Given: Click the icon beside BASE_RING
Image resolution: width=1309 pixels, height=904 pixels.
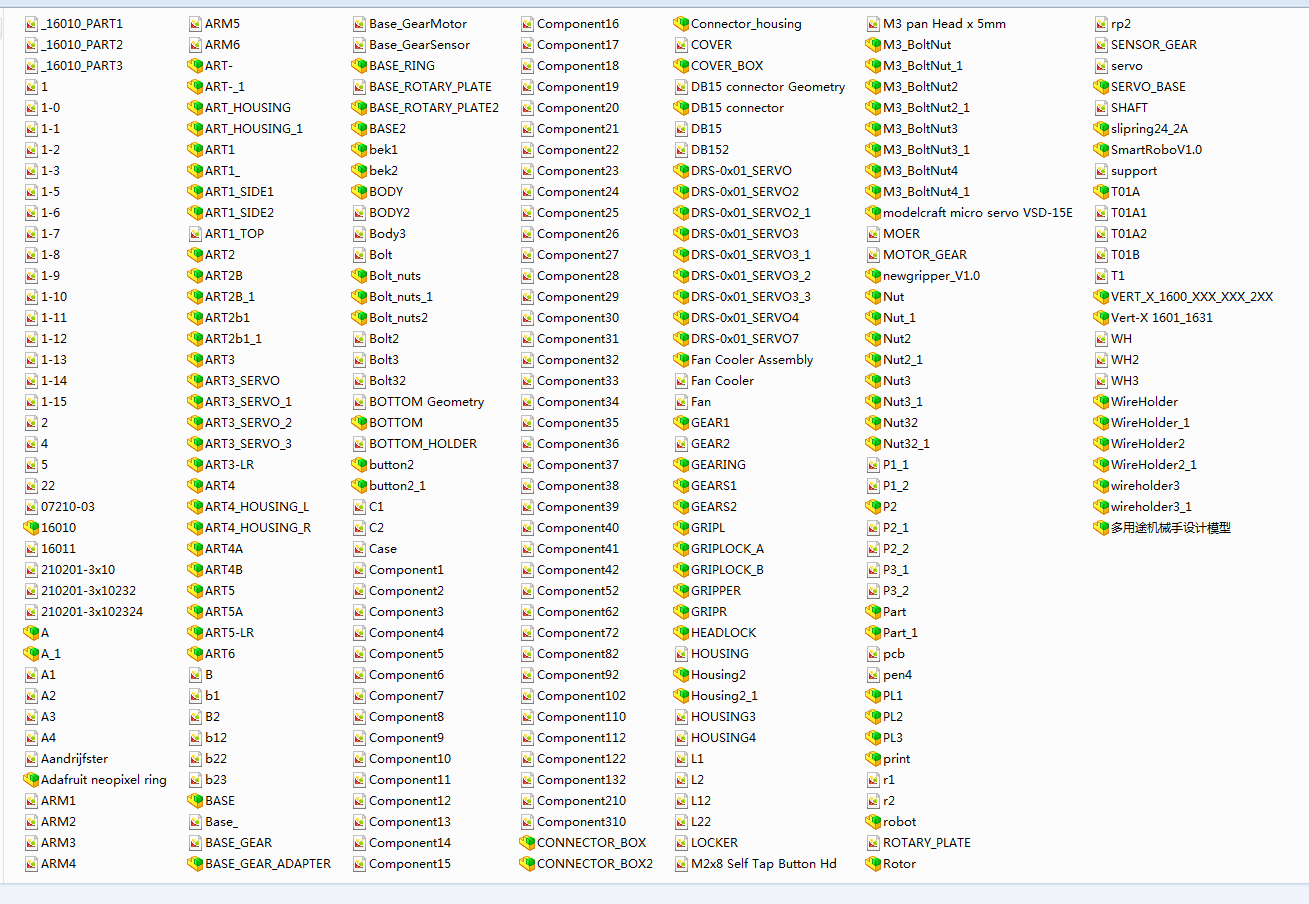Looking at the screenshot, I should coord(360,66).
